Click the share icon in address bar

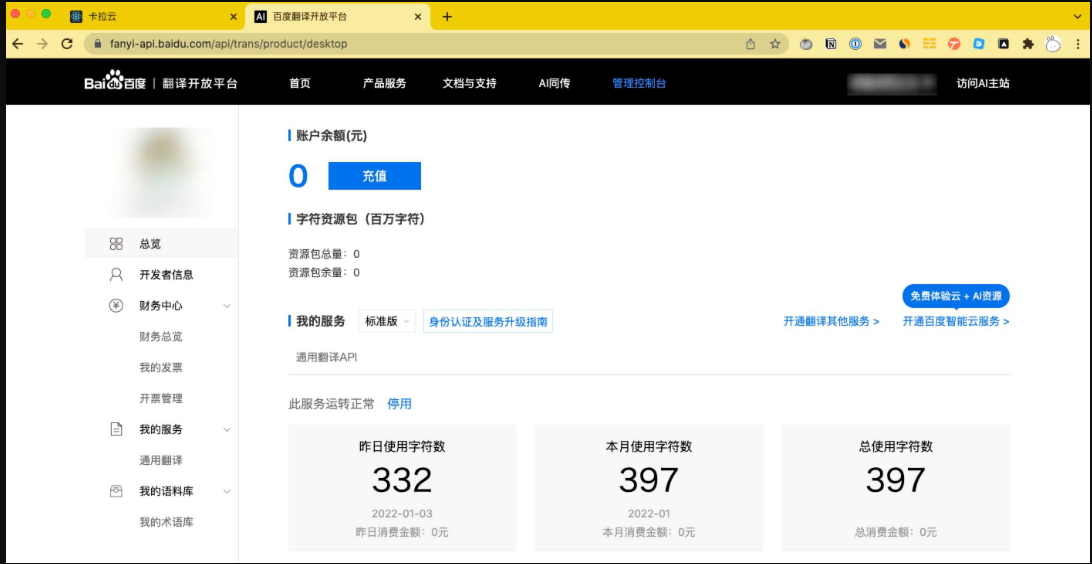(751, 44)
